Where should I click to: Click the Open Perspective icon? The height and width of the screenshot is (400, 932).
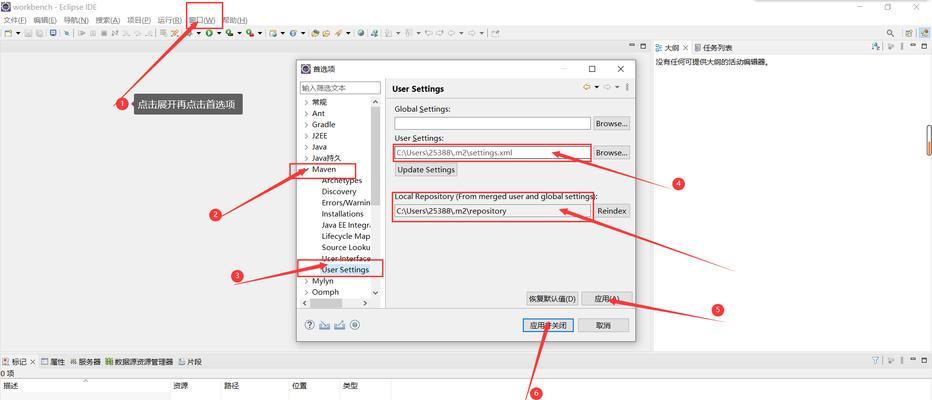908,33
